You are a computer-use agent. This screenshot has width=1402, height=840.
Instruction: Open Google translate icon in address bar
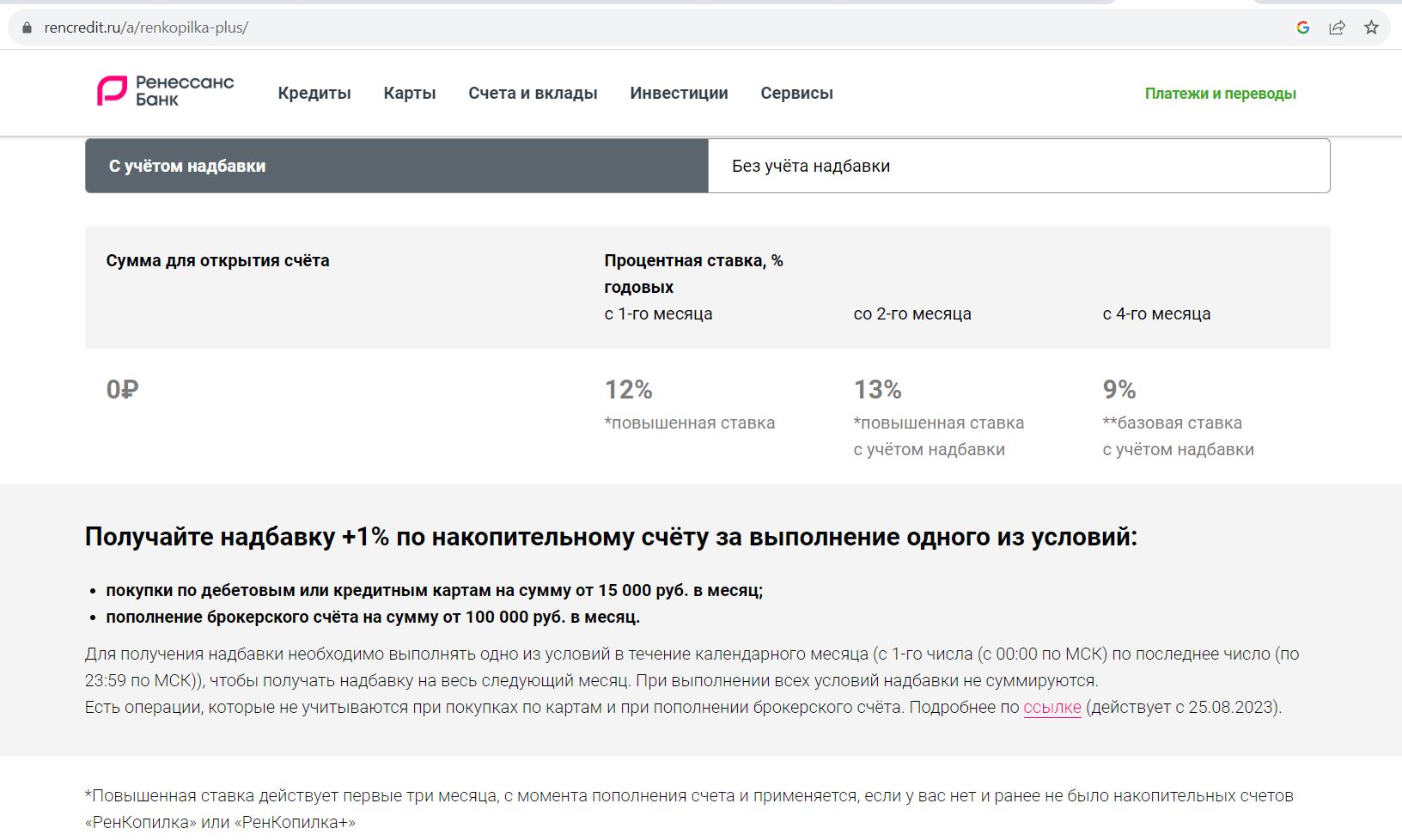pos(1302,27)
